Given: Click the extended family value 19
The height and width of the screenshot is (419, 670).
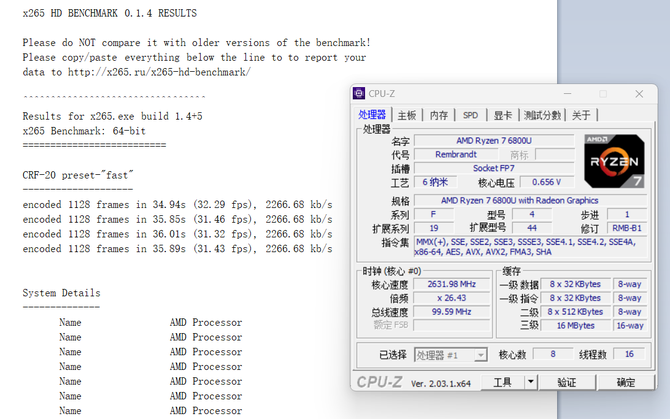Looking at the screenshot, I should [434, 228].
